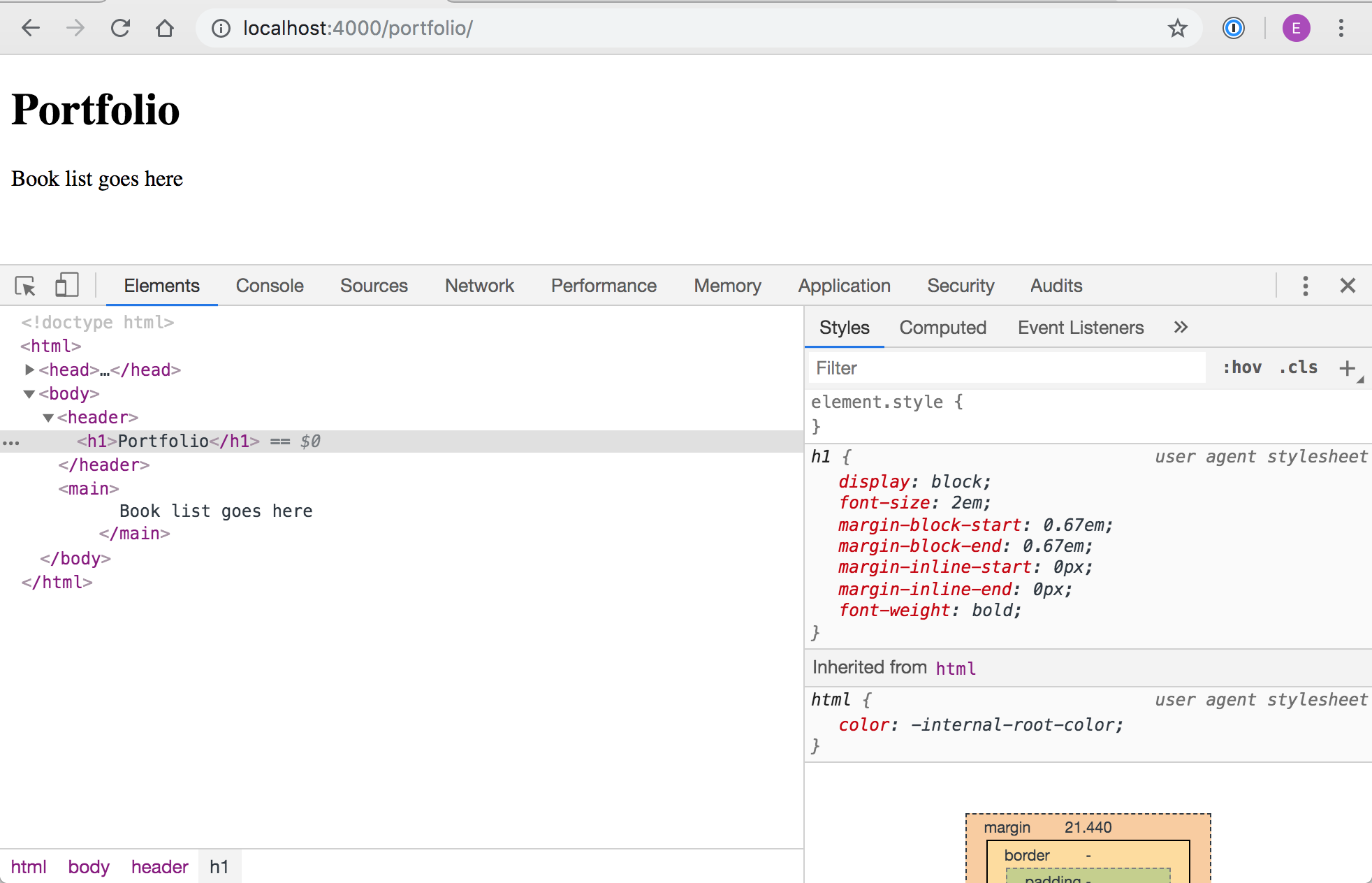Switch to the Console tab
Viewport: 1372px width, 883px height.
click(x=270, y=286)
